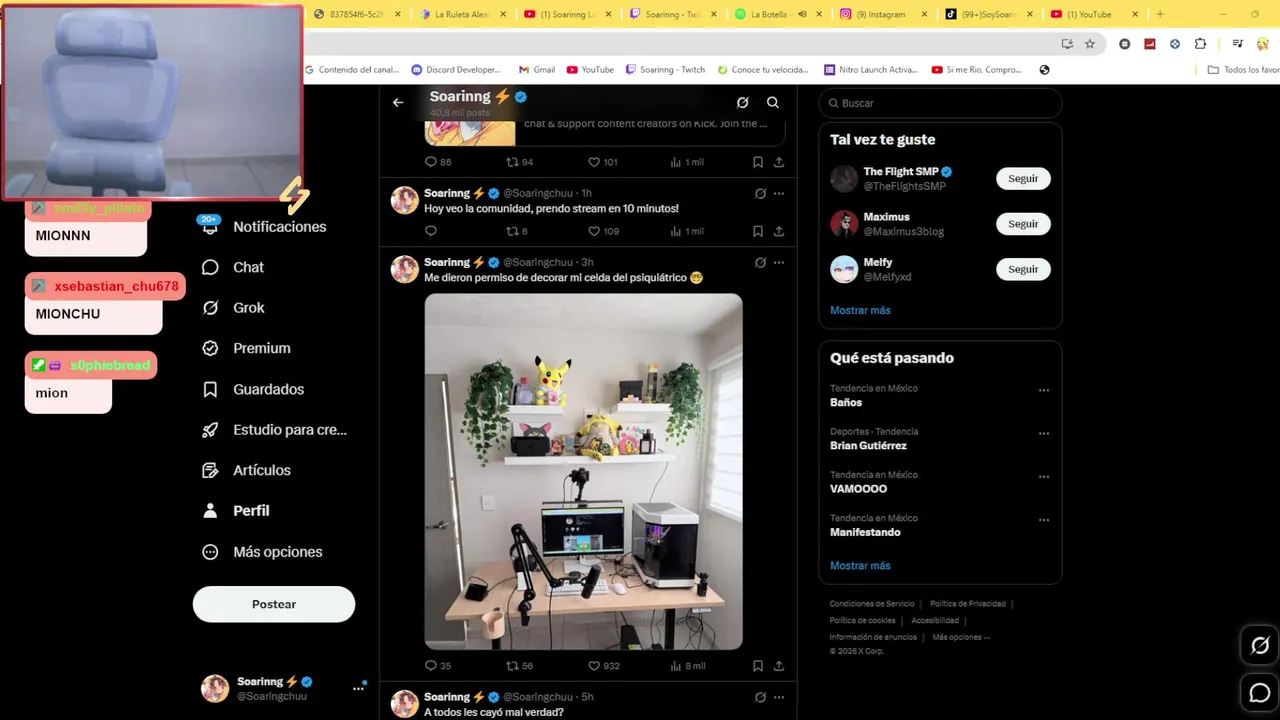The height and width of the screenshot is (720, 1280).
Task: Click the Postear button
Action: click(274, 604)
